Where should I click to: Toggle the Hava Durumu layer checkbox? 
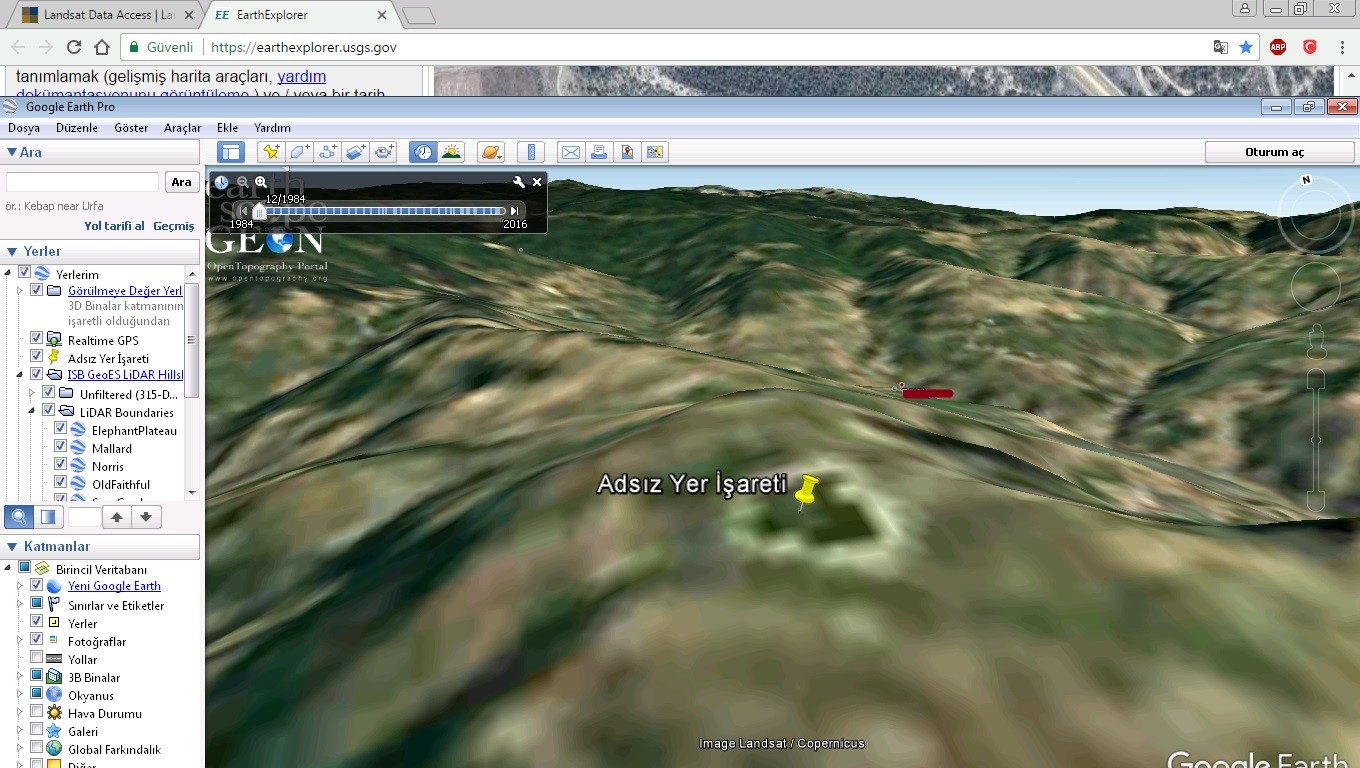point(37,713)
